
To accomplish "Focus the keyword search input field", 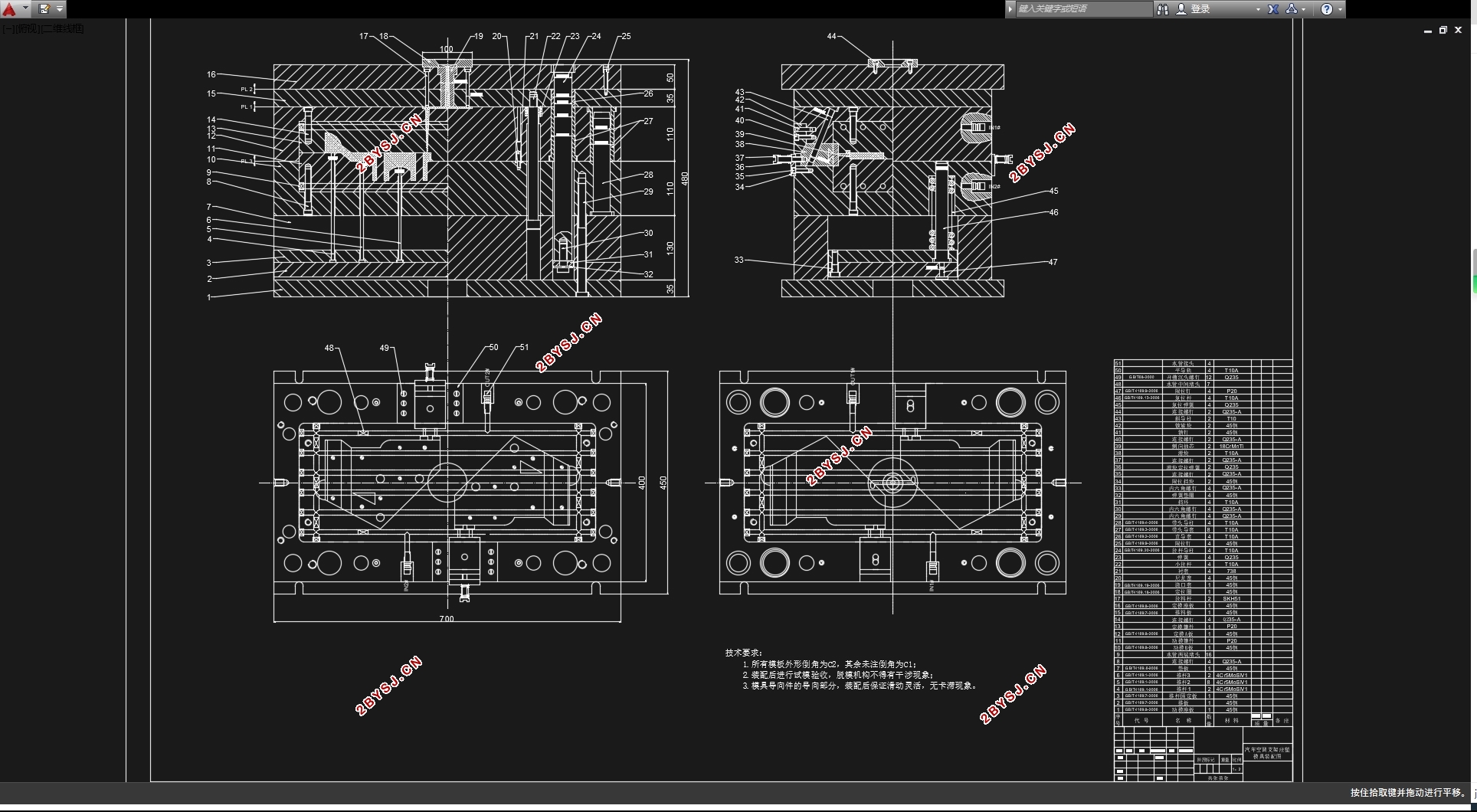I will pyautogui.click(x=1083, y=9).
